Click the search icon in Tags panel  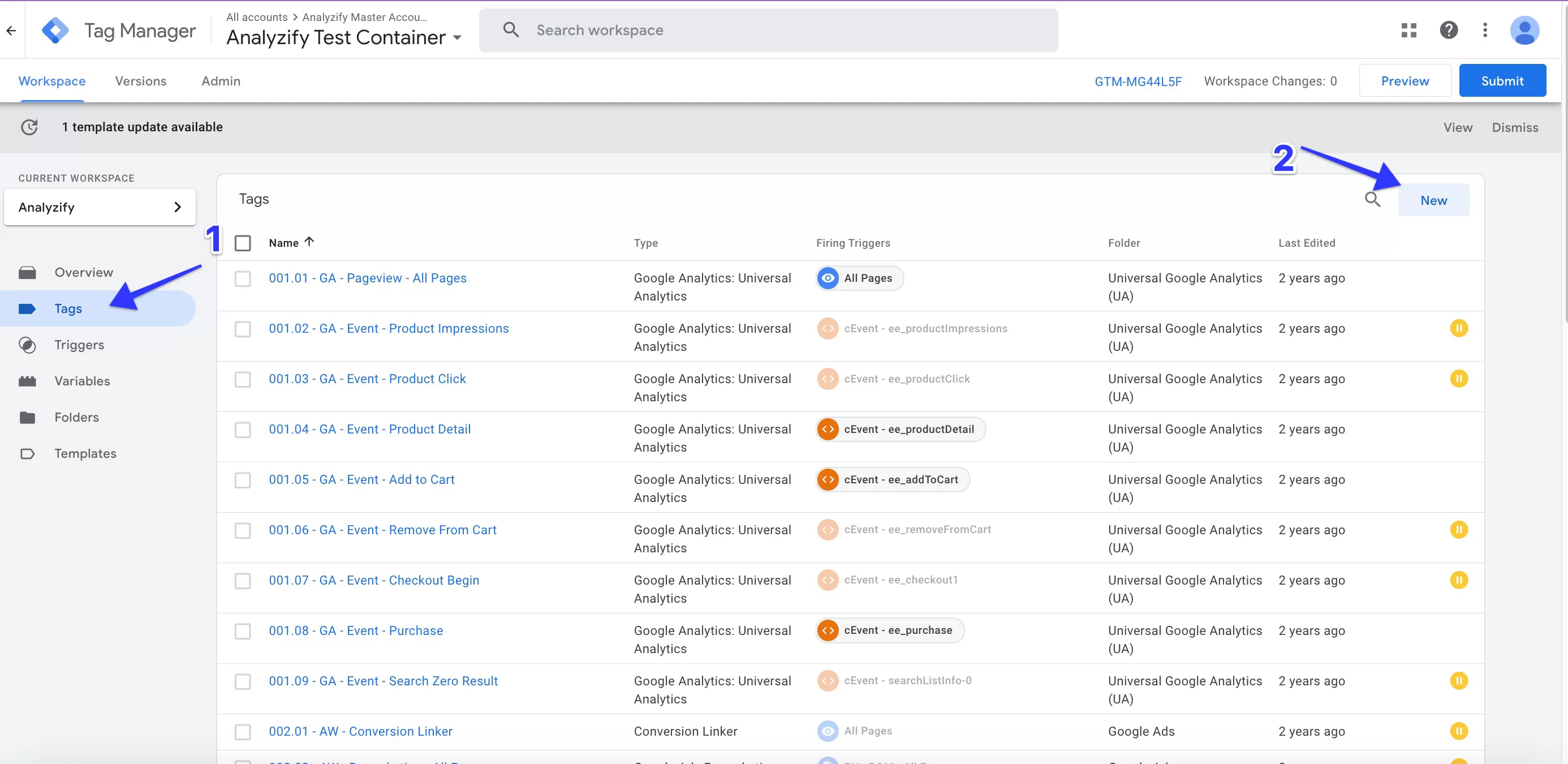click(1372, 200)
